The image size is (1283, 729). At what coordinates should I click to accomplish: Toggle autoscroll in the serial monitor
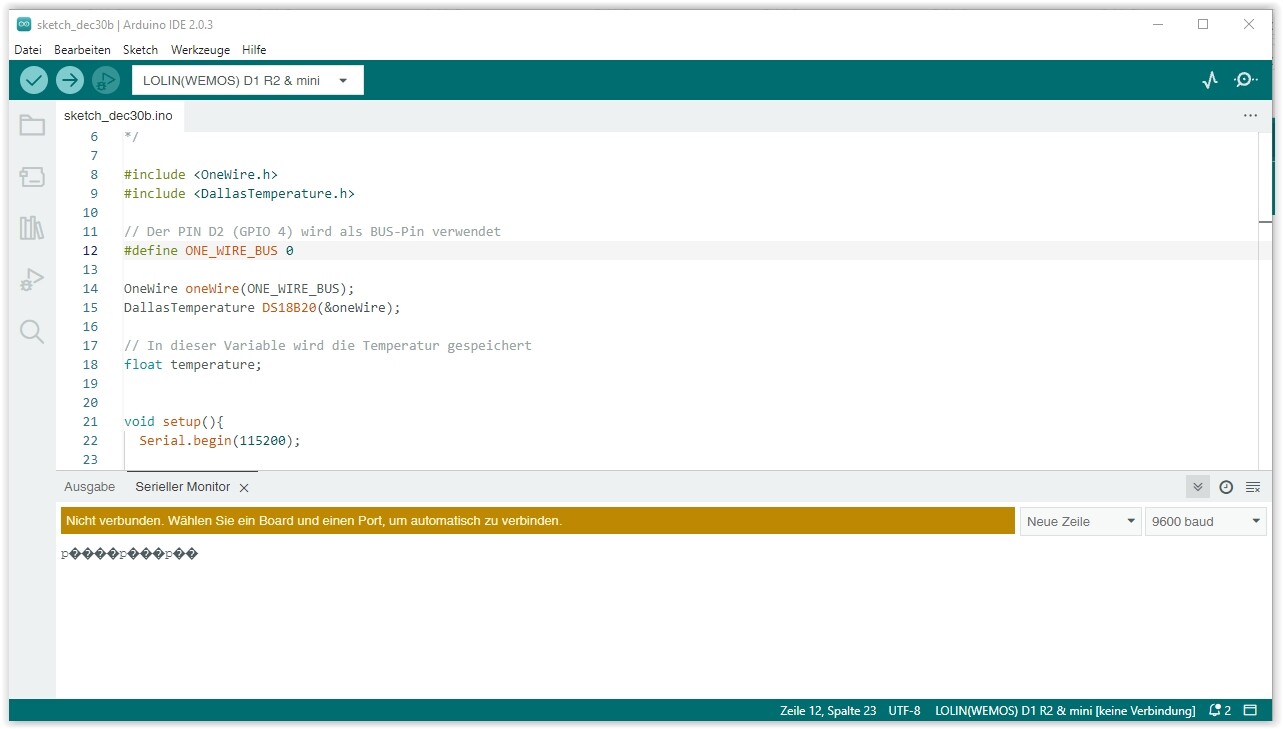(x=1197, y=487)
